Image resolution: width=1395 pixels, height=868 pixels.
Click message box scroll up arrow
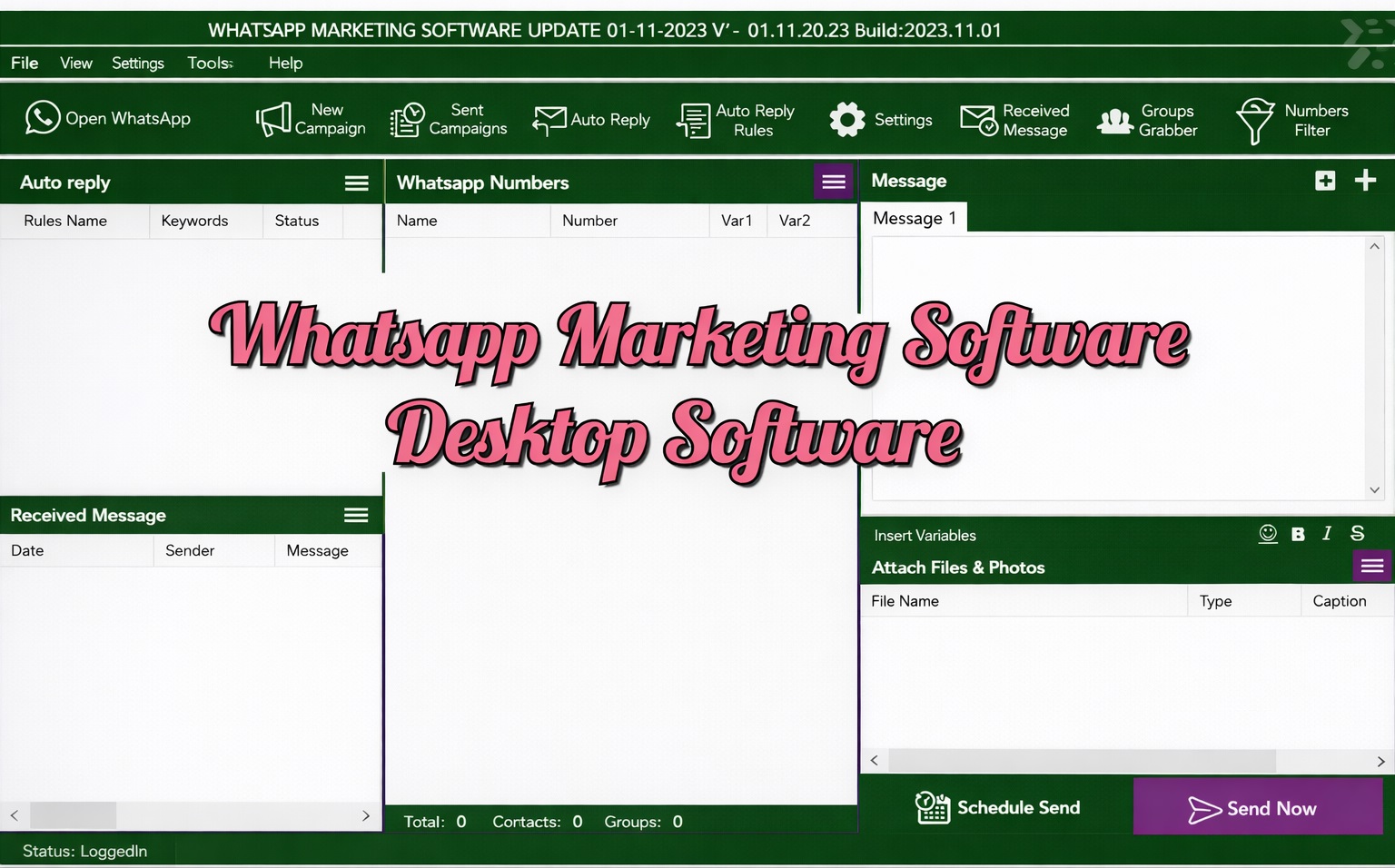click(1374, 246)
